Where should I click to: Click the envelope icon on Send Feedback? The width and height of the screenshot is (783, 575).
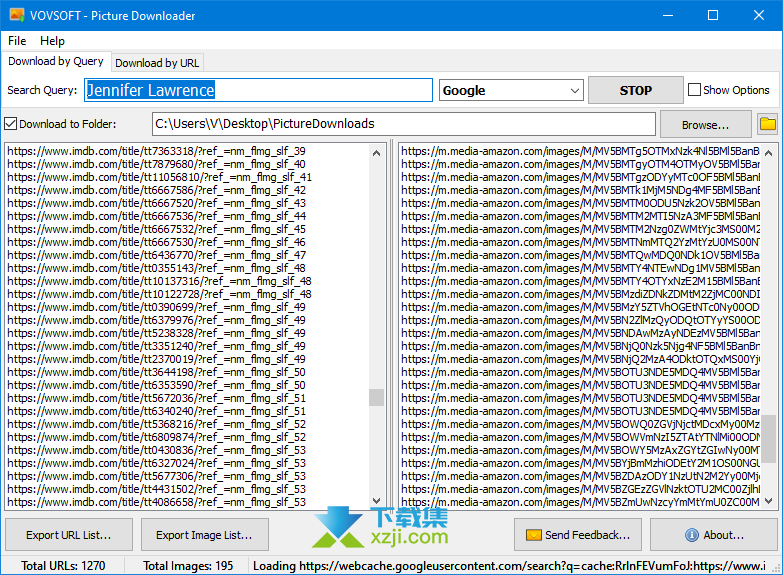pos(534,535)
